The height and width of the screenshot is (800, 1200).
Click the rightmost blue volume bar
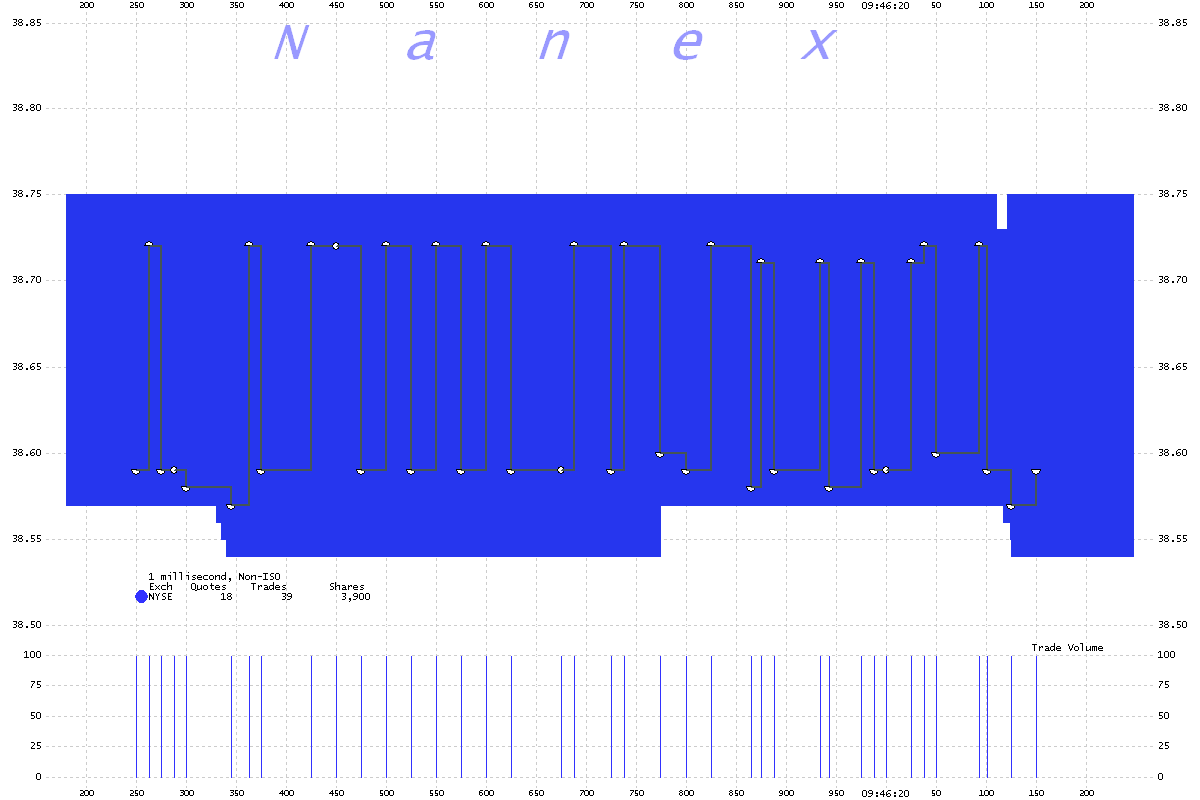1036,715
